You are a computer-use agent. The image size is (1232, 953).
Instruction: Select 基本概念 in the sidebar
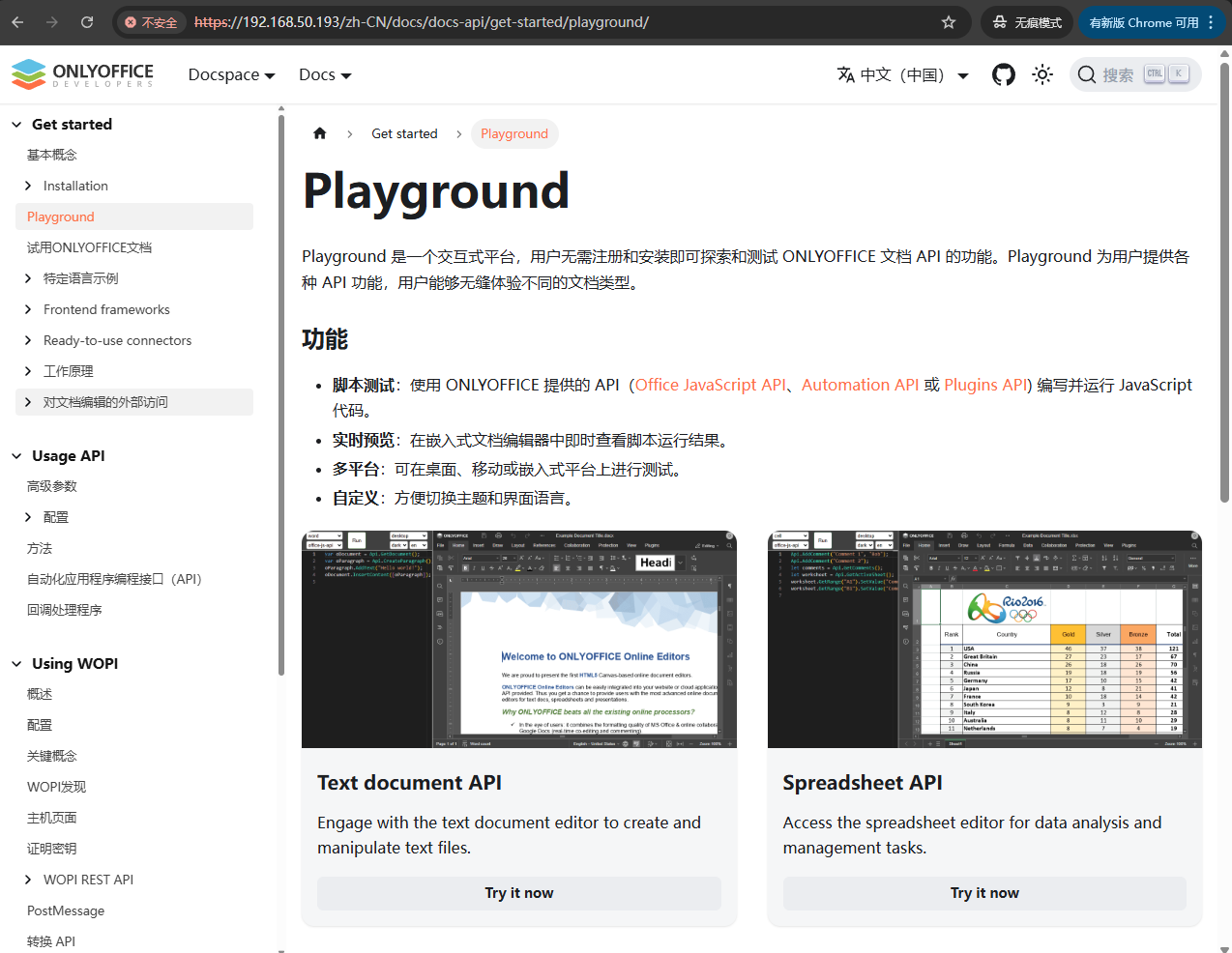(52, 155)
